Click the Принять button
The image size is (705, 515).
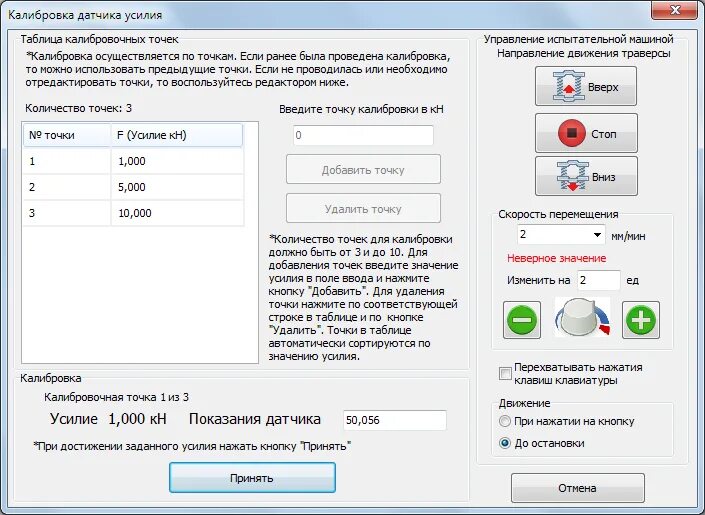coord(252,478)
